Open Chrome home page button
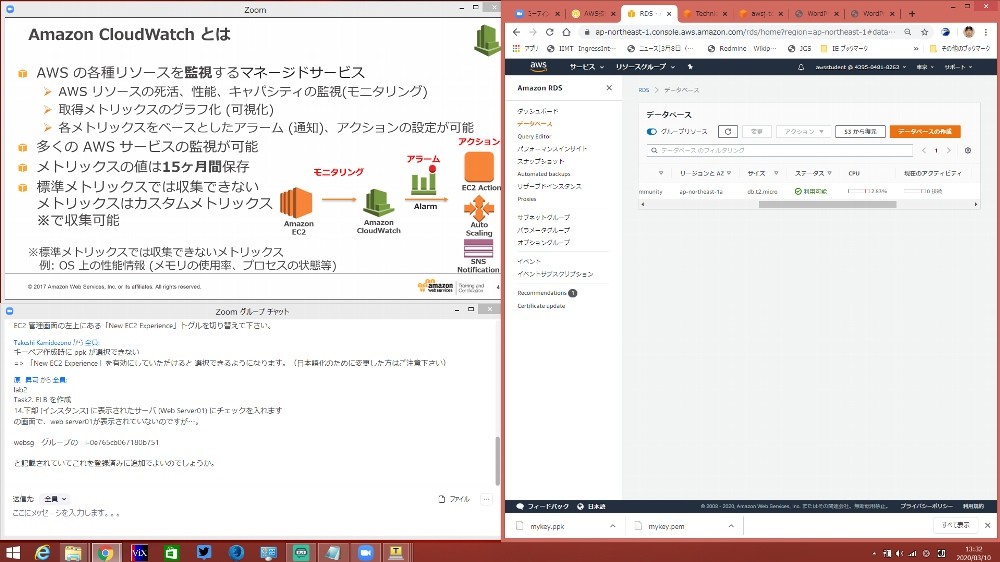This screenshot has width=1000, height=562. pyautogui.click(x=566, y=32)
